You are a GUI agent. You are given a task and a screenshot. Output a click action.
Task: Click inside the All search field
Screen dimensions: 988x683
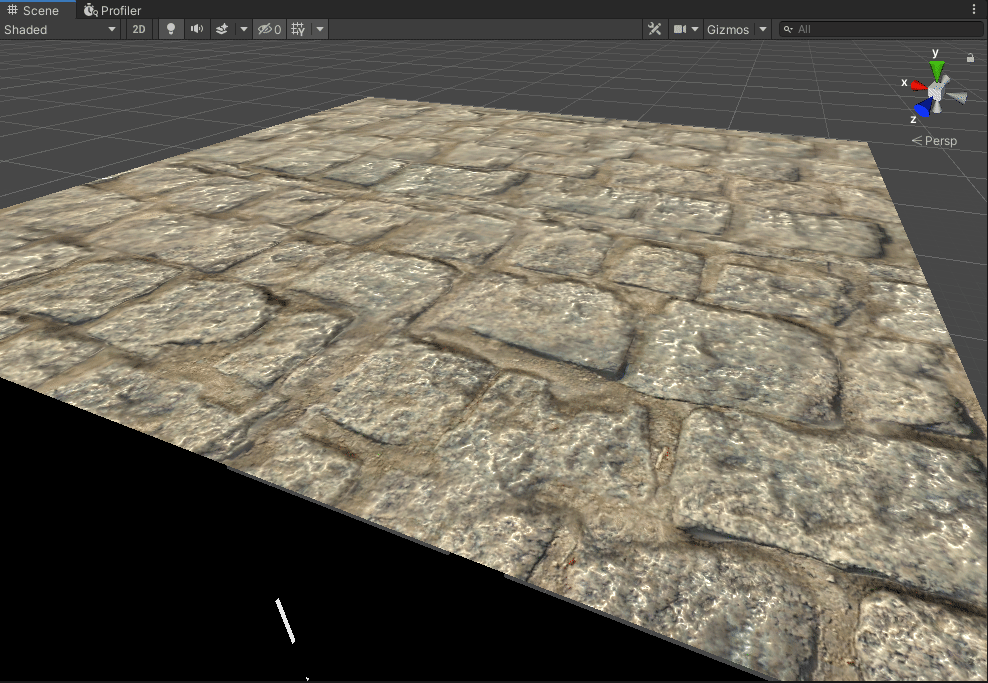(880, 29)
